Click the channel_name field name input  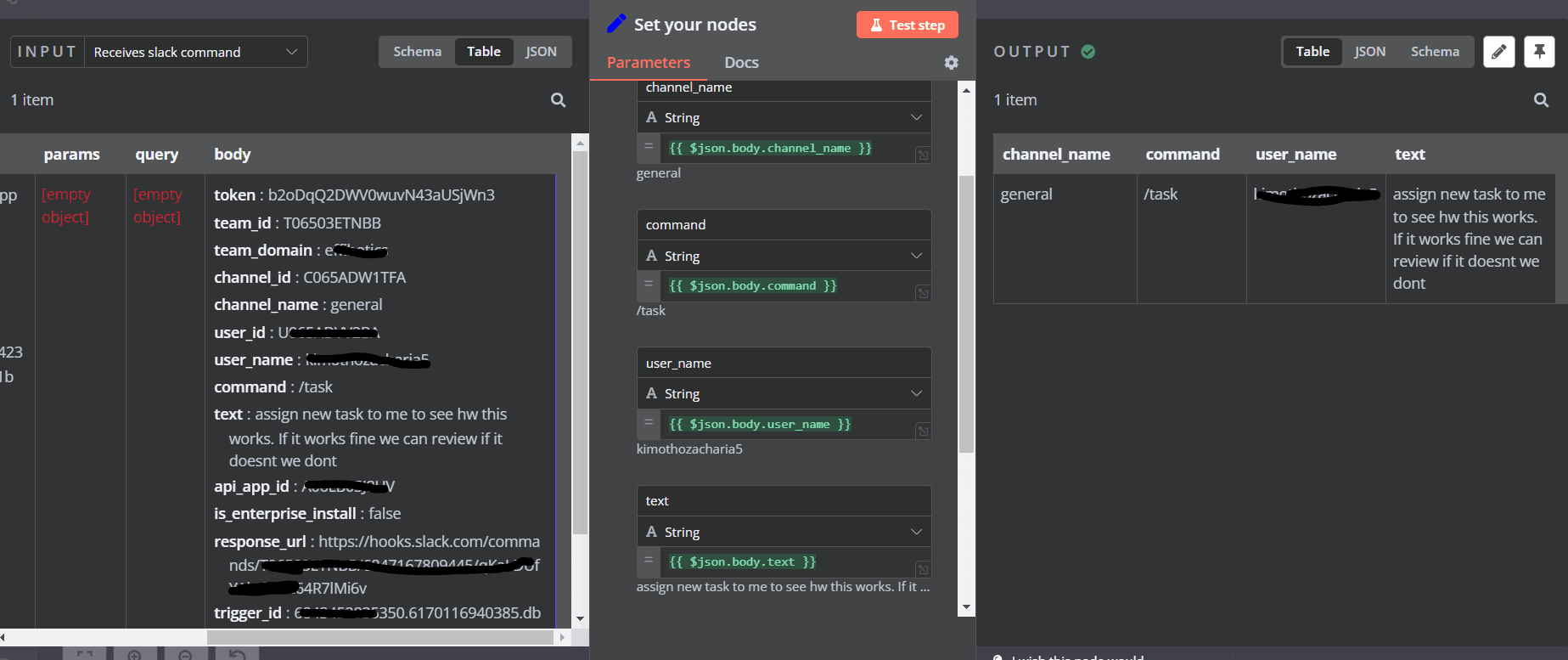[x=784, y=90]
